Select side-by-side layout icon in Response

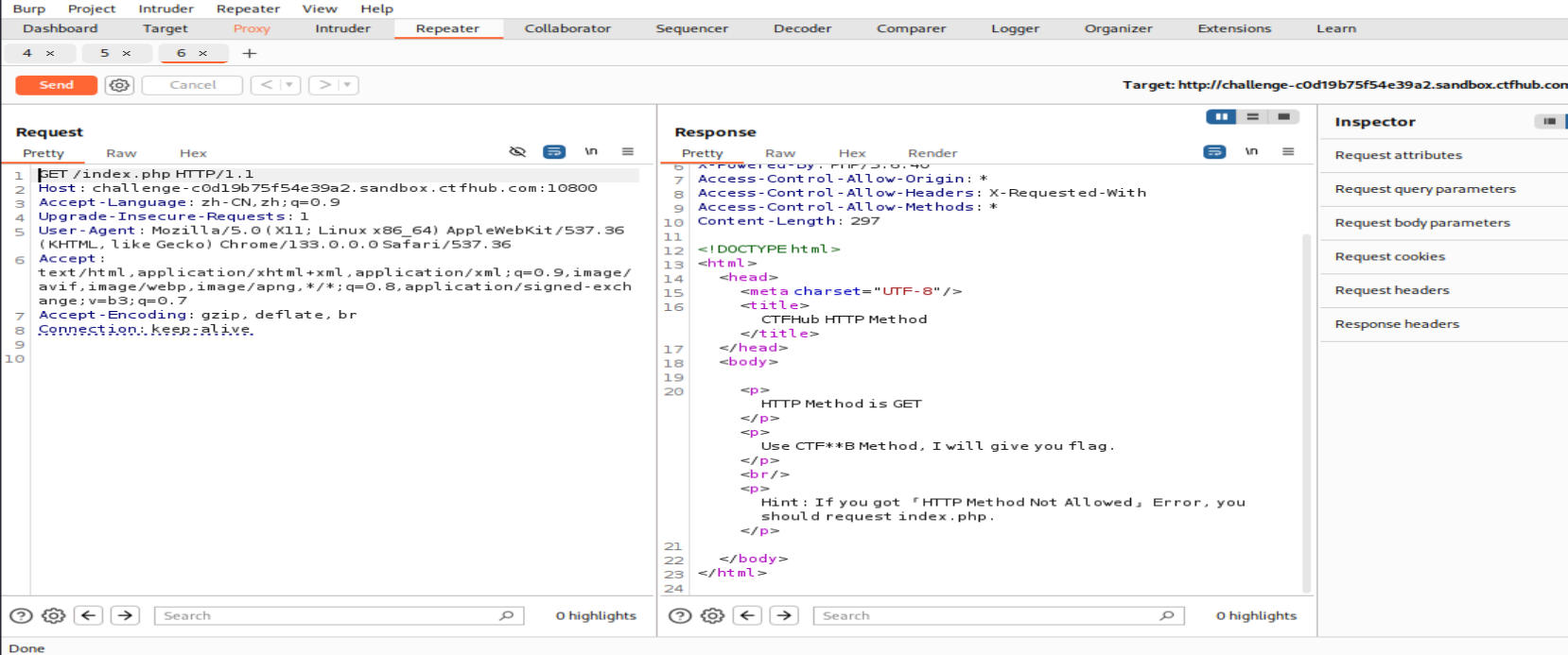point(1221,116)
